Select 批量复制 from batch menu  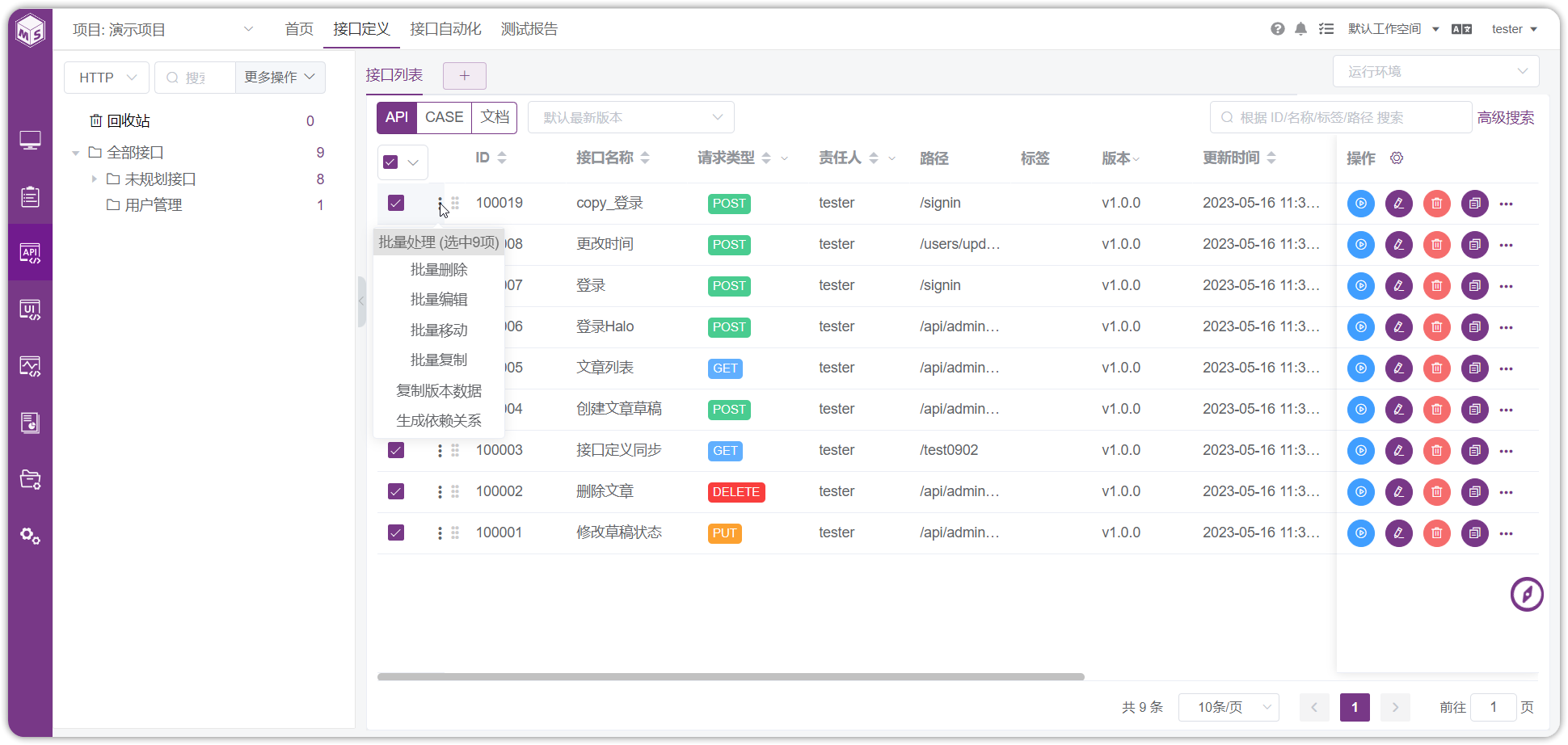point(439,360)
